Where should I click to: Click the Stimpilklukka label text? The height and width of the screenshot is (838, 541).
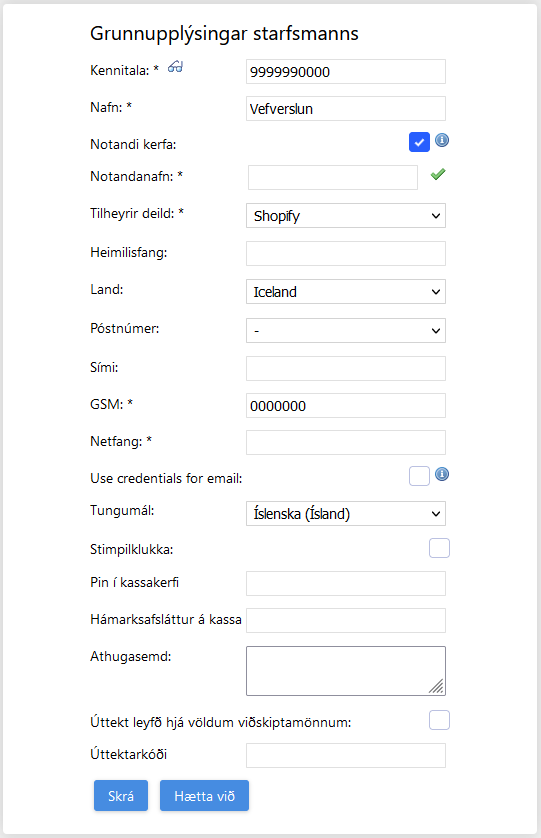click(x=132, y=549)
